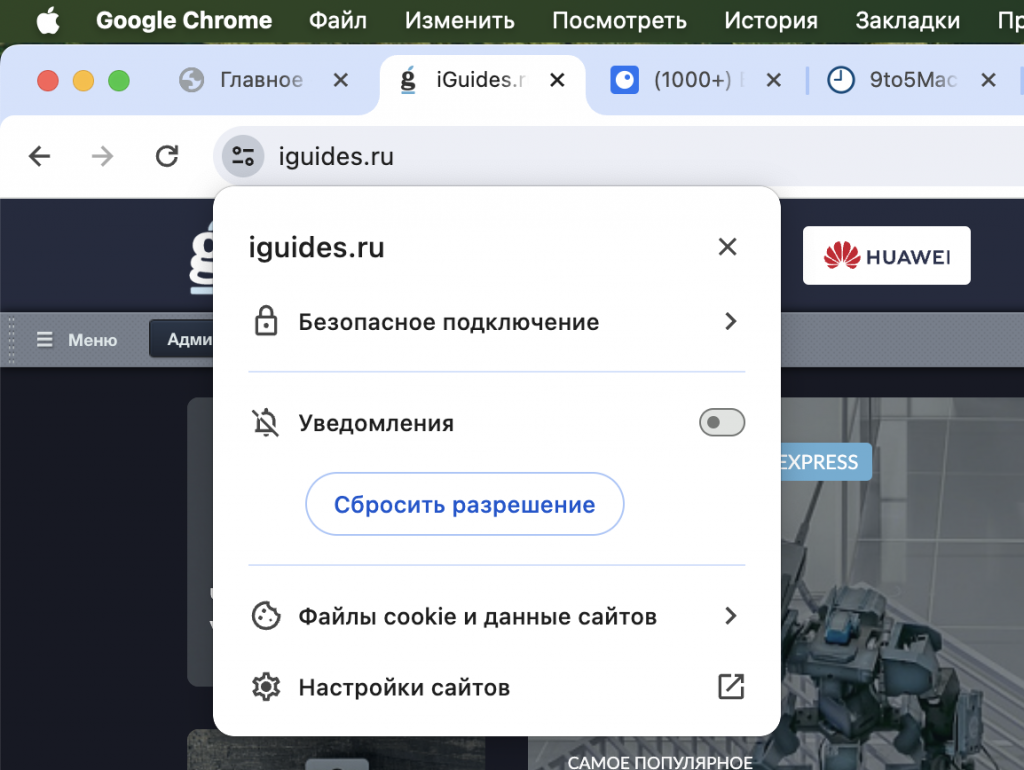Click the Уведомления label
The height and width of the screenshot is (770, 1024).
point(376,423)
